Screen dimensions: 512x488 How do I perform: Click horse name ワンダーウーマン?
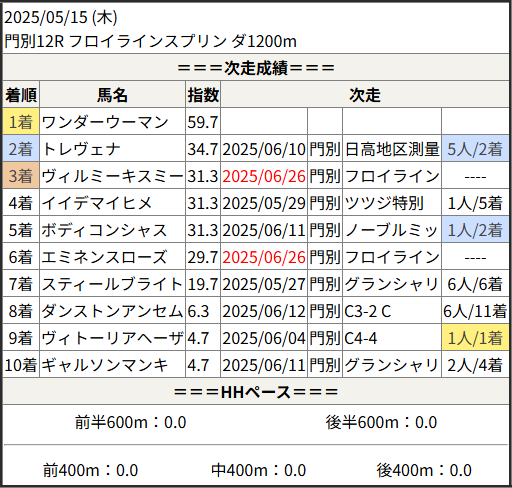click(105, 122)
